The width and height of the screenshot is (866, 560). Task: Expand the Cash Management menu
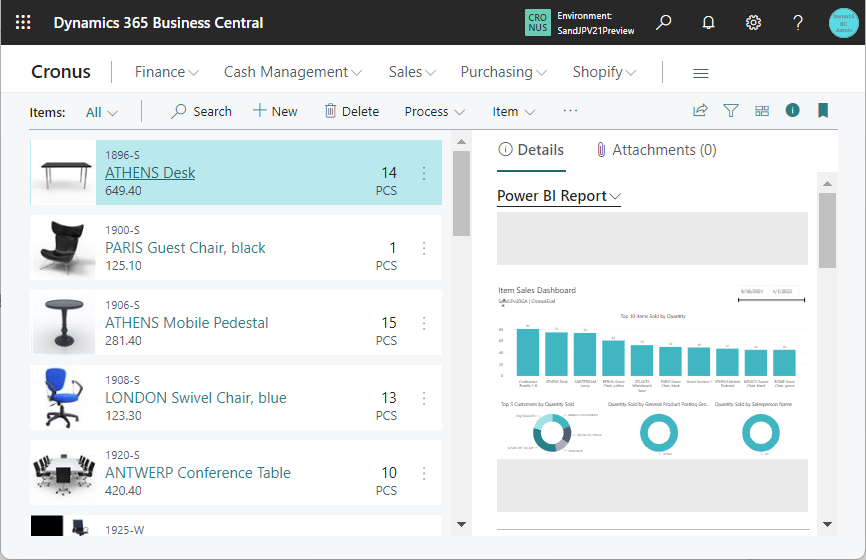[293, 72]
